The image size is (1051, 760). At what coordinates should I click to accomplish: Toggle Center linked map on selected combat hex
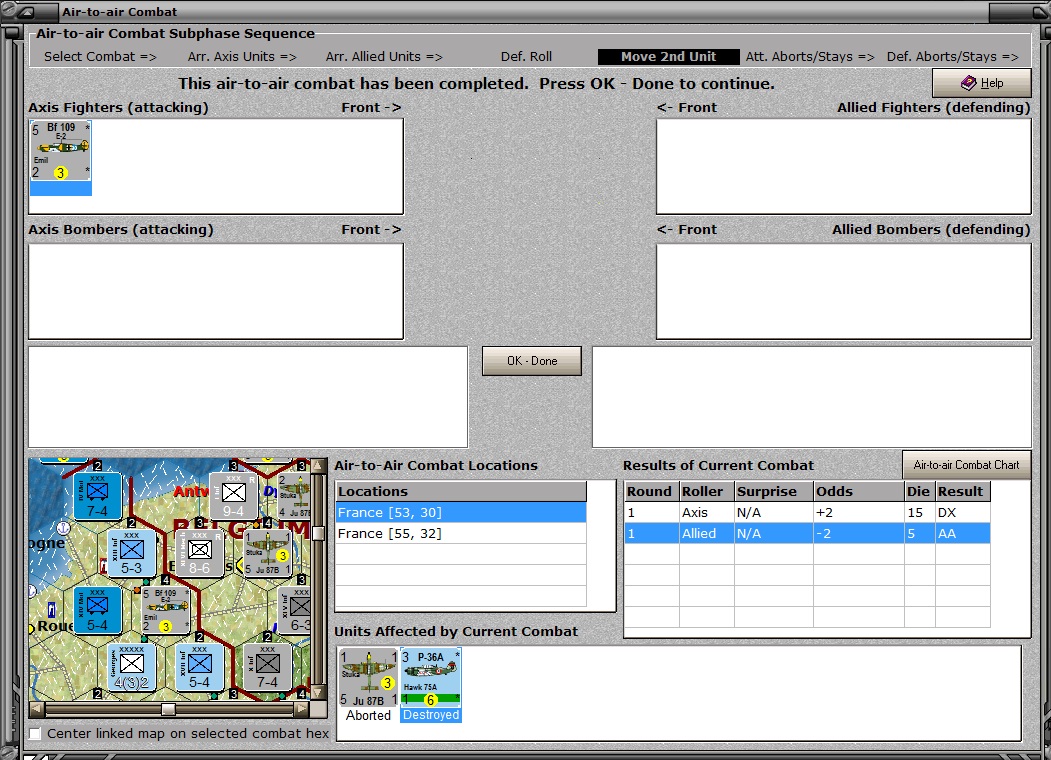pos(35,733)
